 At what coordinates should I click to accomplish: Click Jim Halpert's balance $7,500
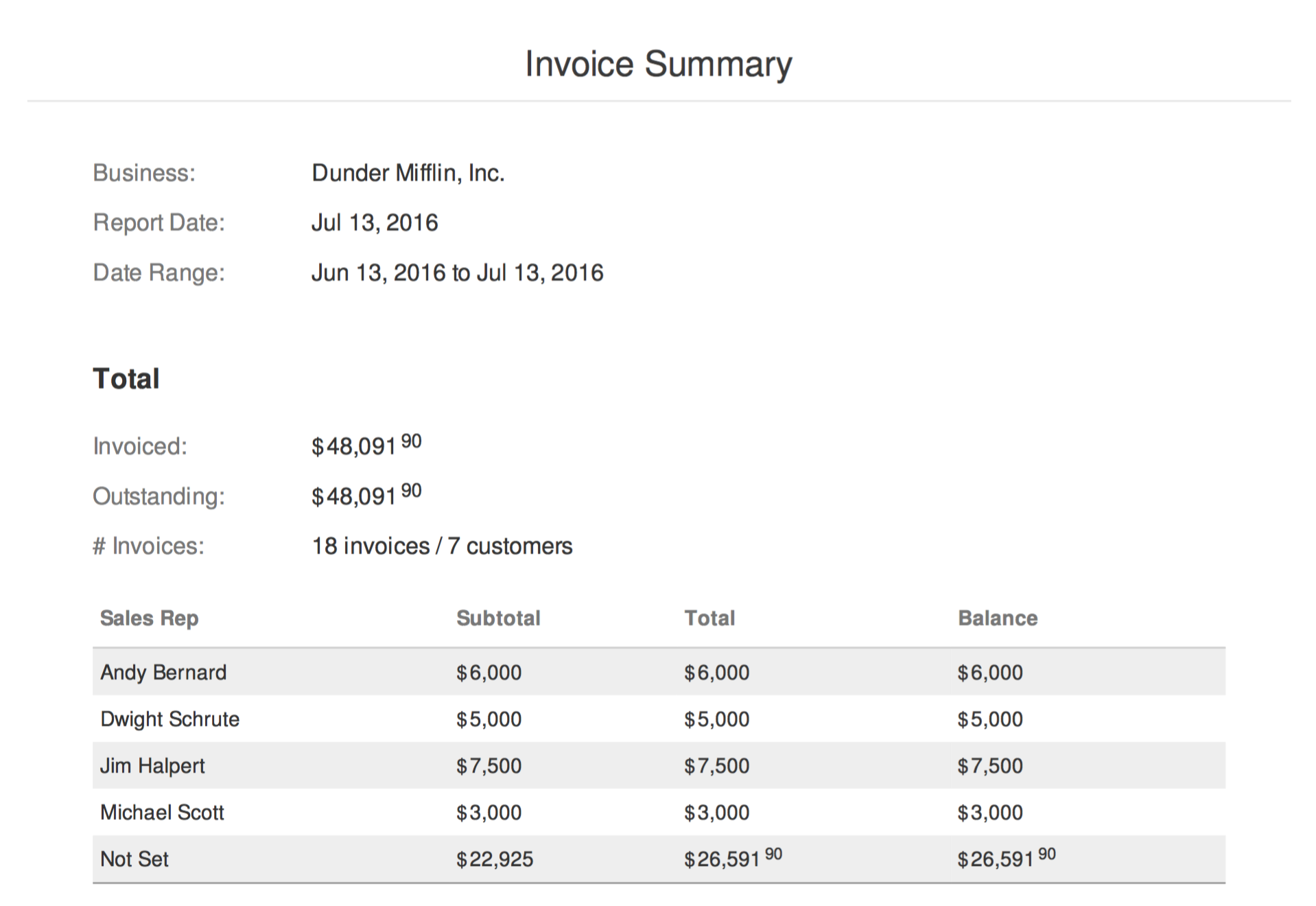tap(990, 766)
